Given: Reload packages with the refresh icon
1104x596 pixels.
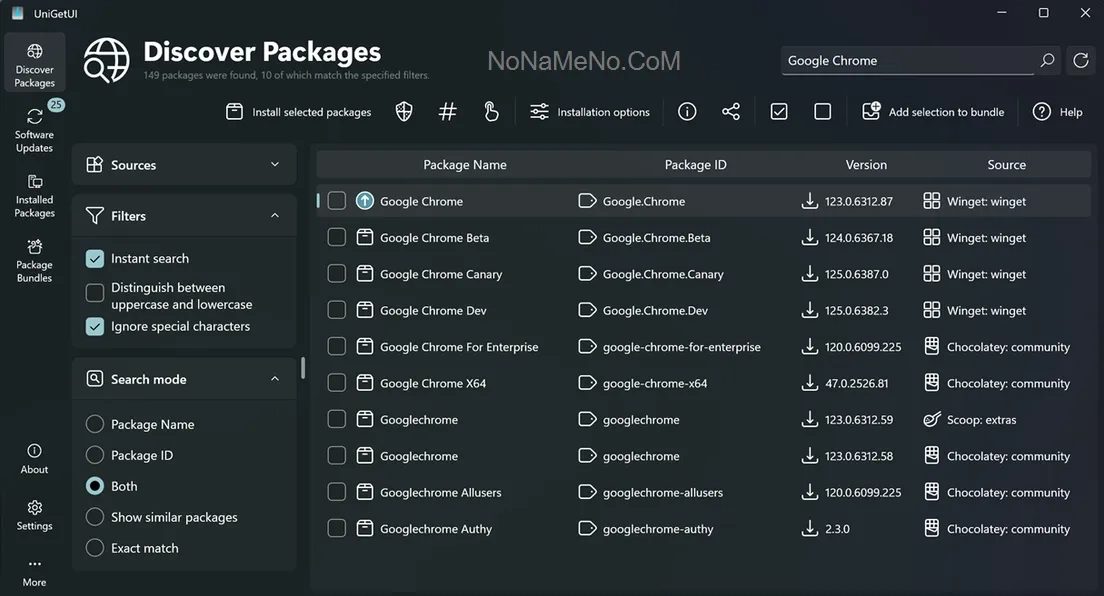Looking at the screenshot, I should (x=1080, y=61).
